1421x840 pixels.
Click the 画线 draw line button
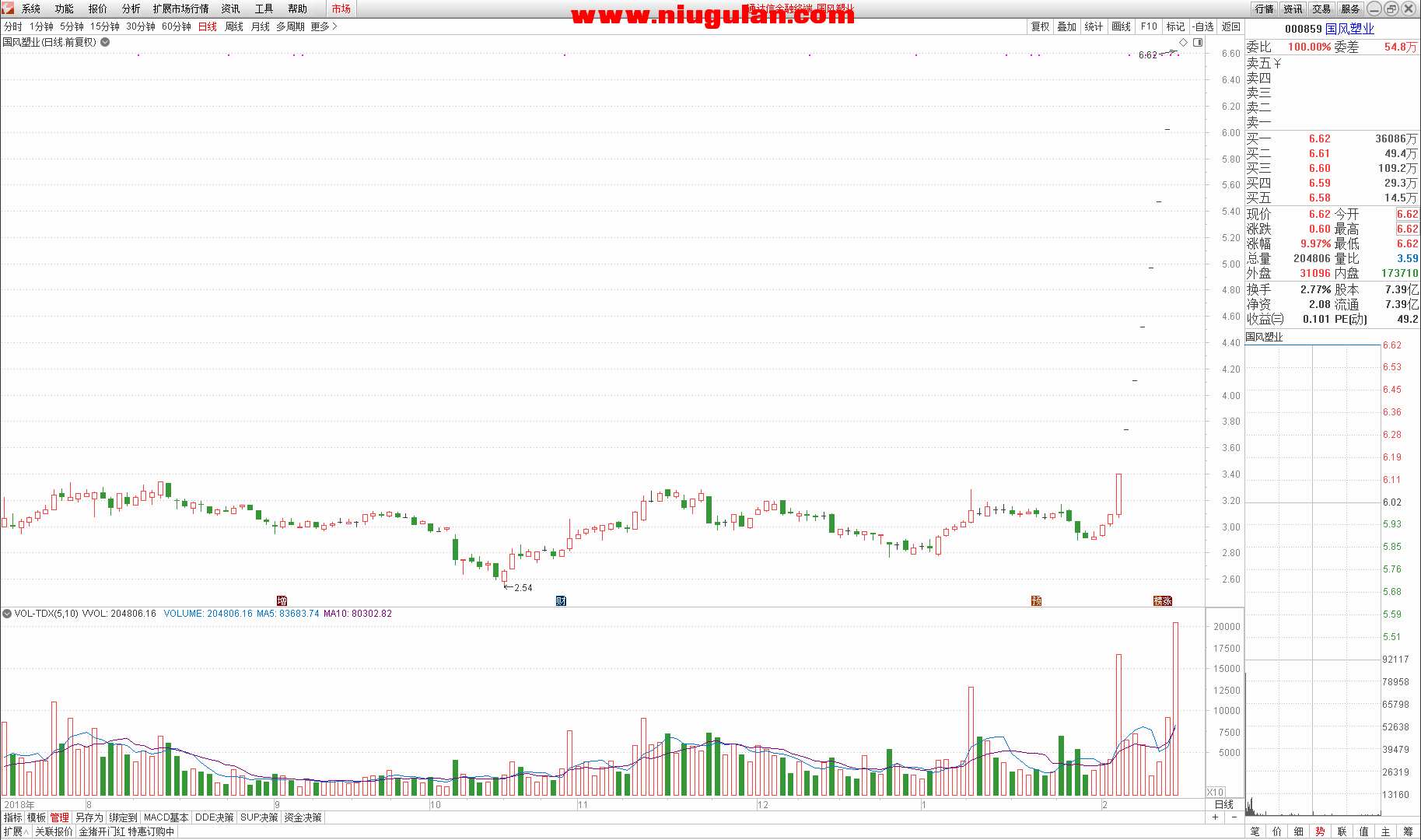1122,26
